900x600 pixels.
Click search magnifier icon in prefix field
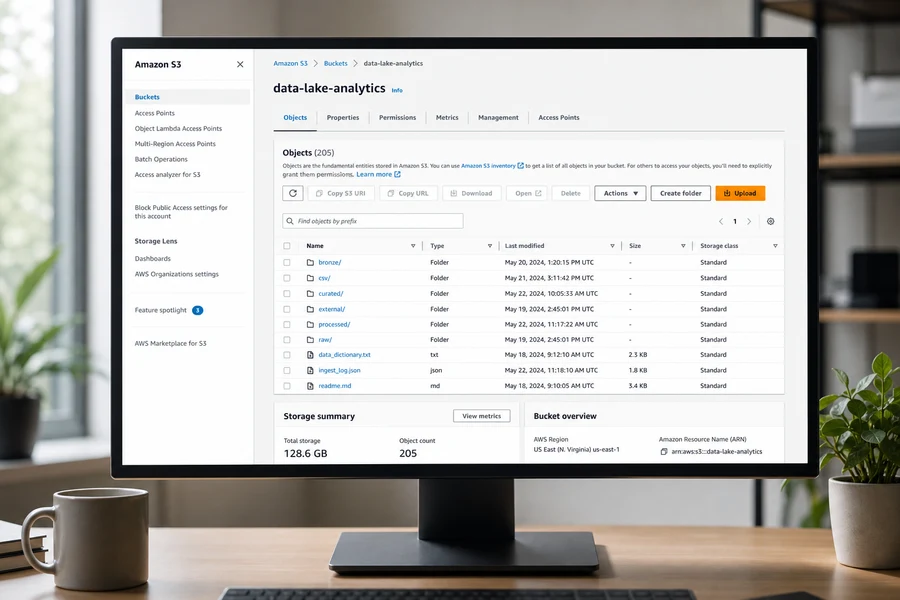[x=290, y=221]
